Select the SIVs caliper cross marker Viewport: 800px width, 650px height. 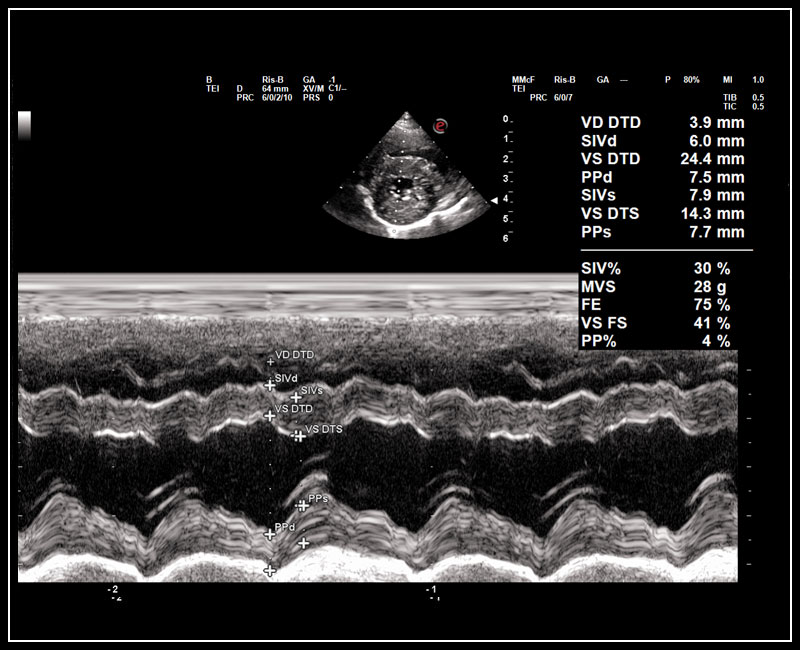296,397
